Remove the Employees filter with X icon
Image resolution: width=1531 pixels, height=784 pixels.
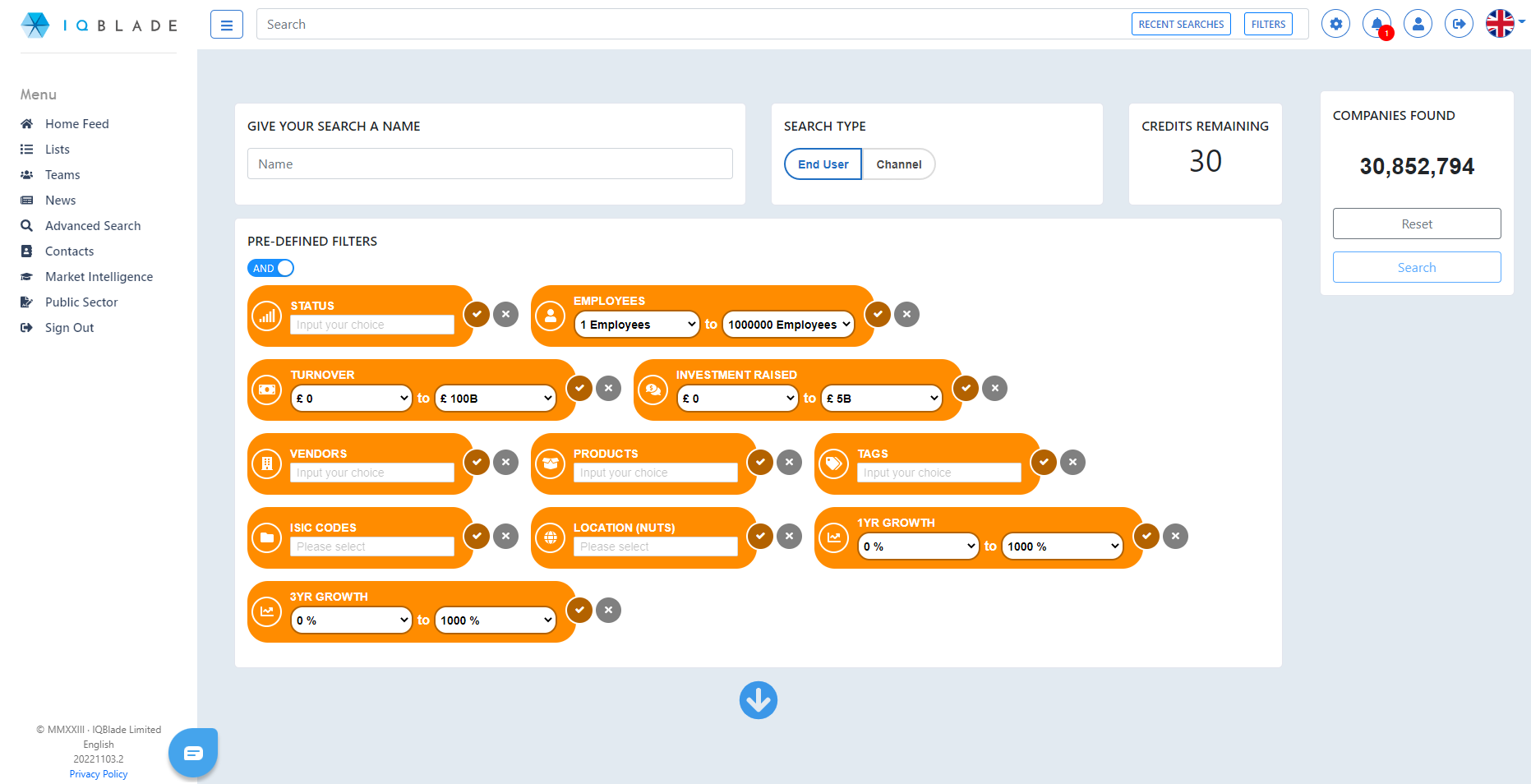pyautogui.click(x=906, y=314)
